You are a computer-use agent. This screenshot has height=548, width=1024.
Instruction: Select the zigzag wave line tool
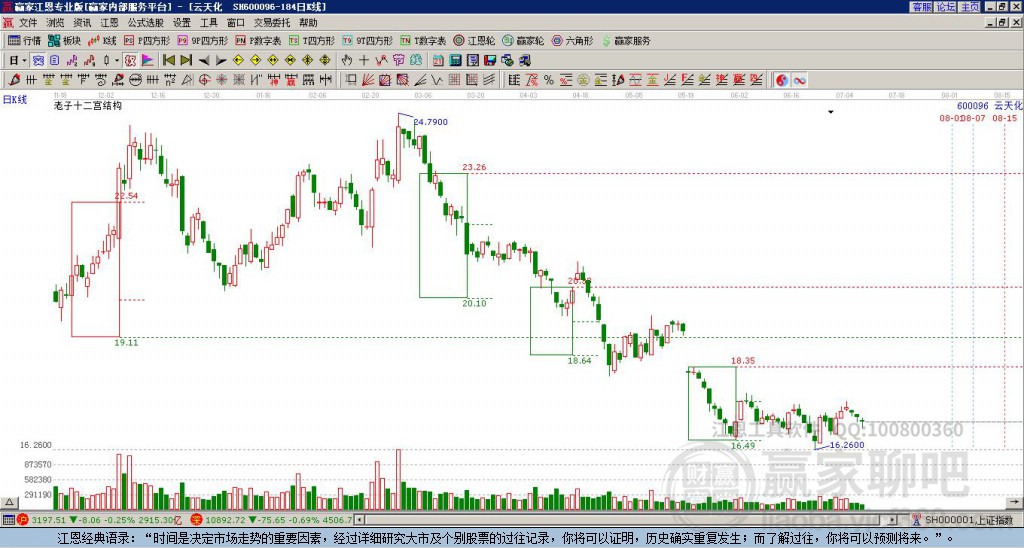click(x=436, y=80)
